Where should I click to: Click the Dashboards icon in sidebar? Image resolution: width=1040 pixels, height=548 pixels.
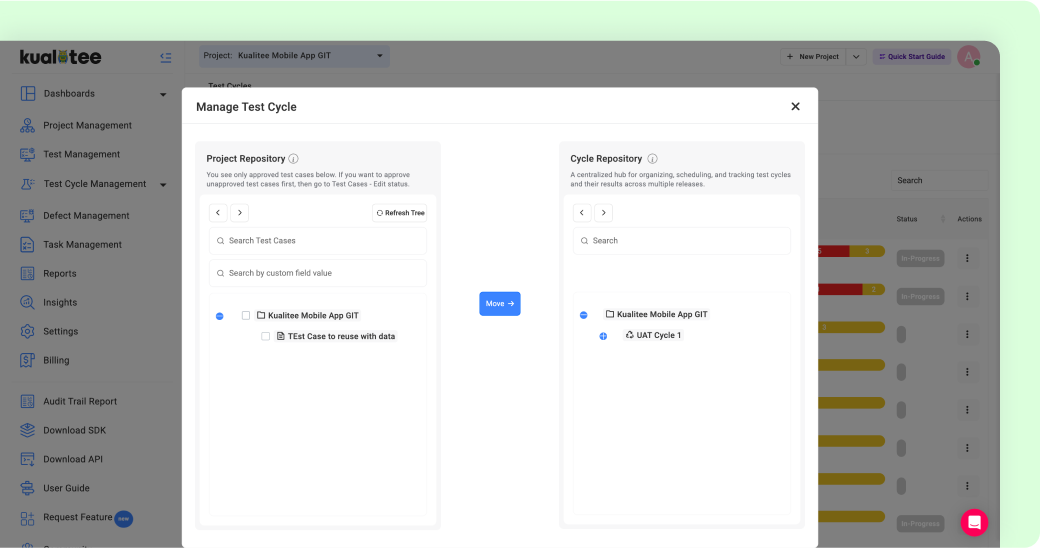(28, 94)
